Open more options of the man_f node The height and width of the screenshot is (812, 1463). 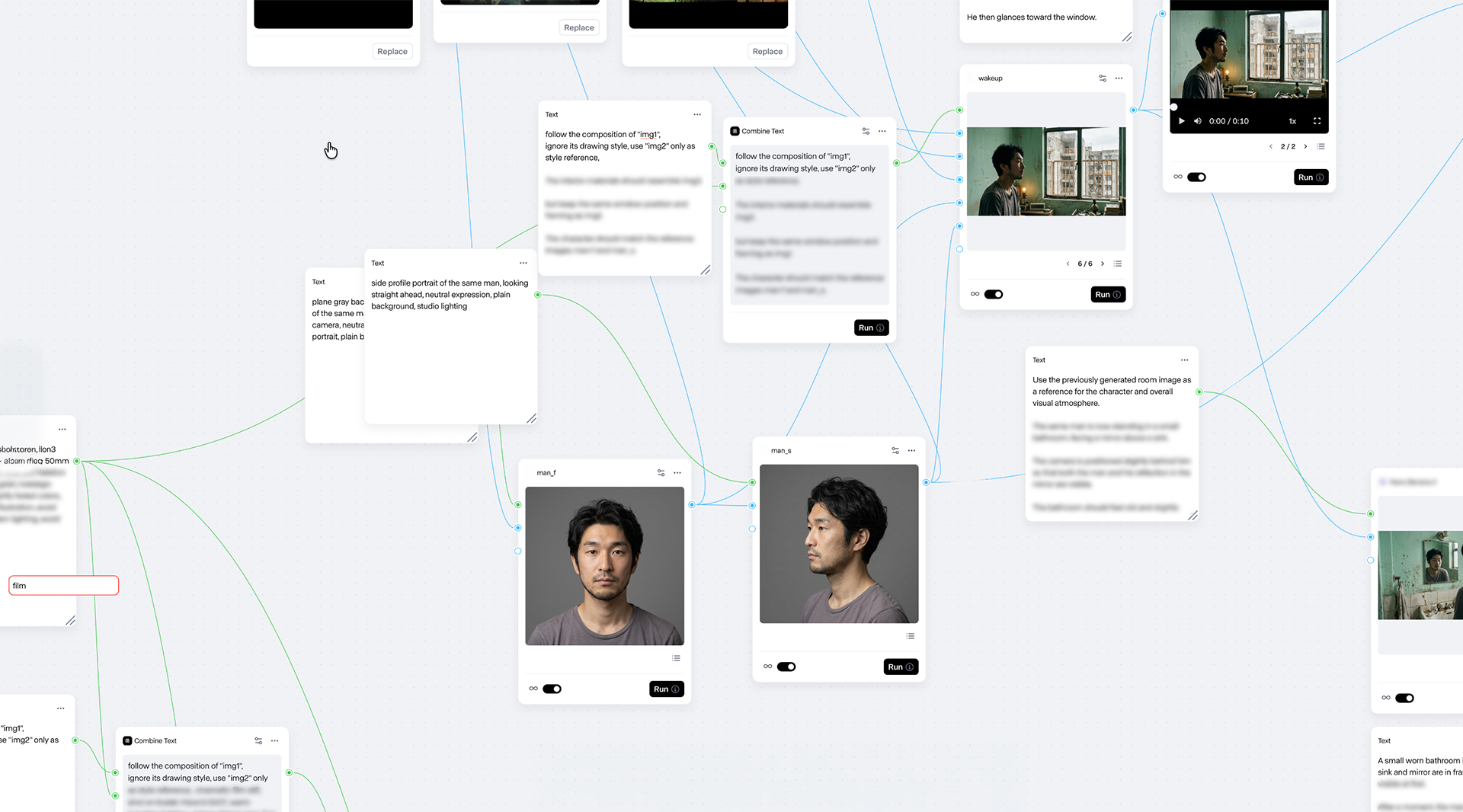677,473
